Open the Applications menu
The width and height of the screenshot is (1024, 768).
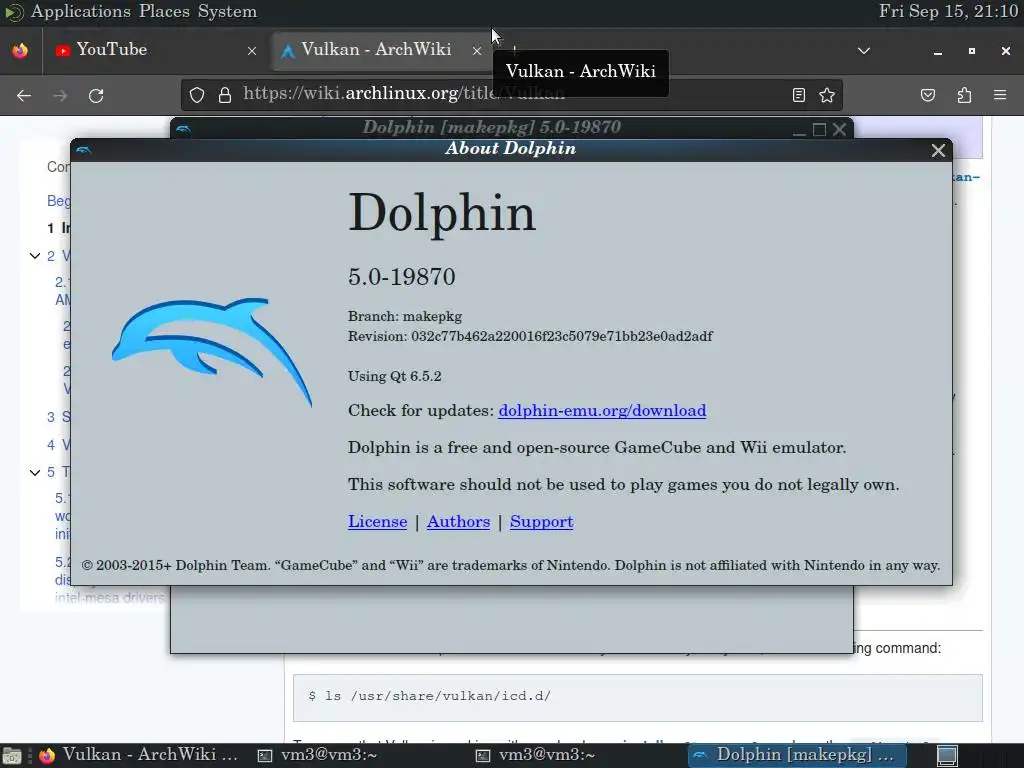[80, 11]
